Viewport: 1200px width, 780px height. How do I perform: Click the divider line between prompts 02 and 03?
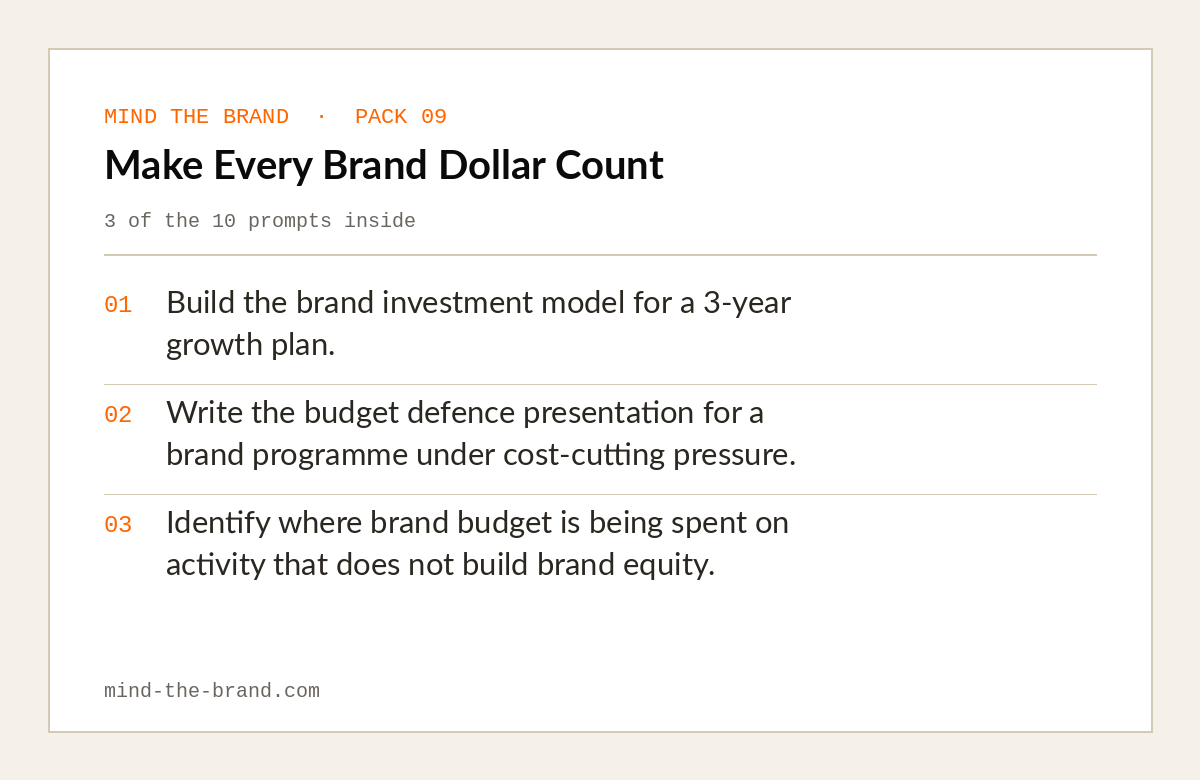[600, 494]
